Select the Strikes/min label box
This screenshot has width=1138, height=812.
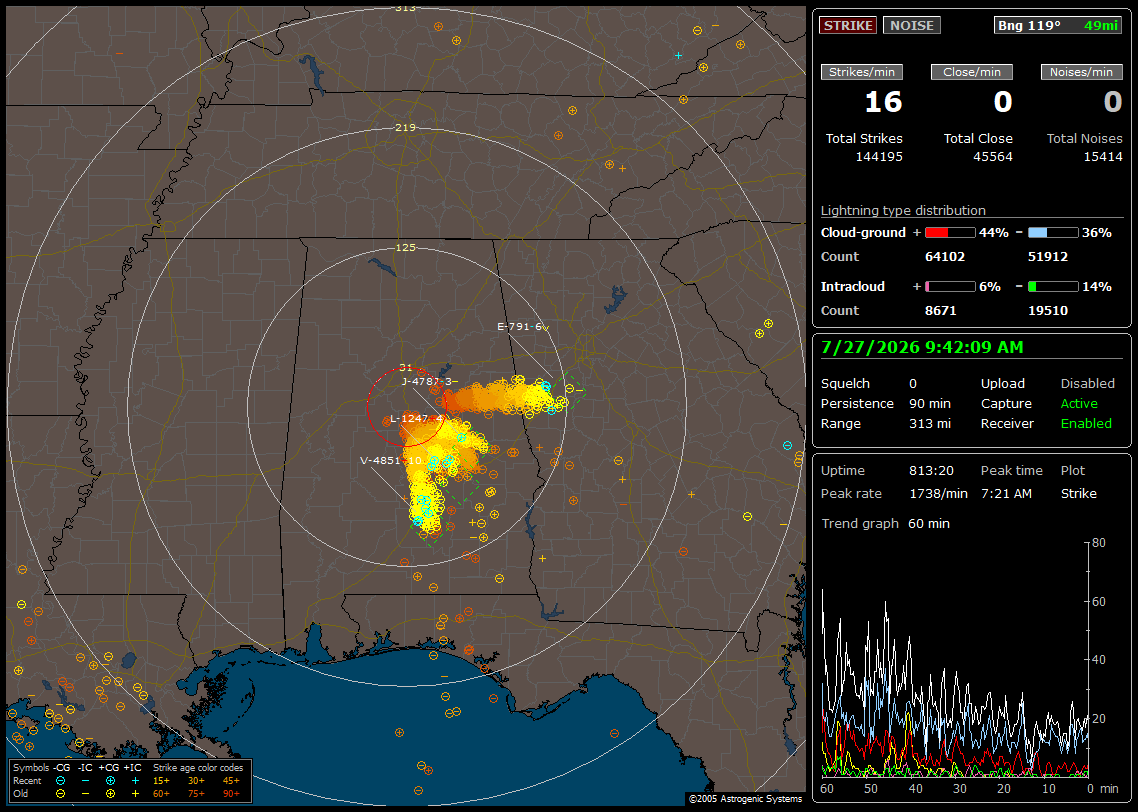tap(862, 72)
